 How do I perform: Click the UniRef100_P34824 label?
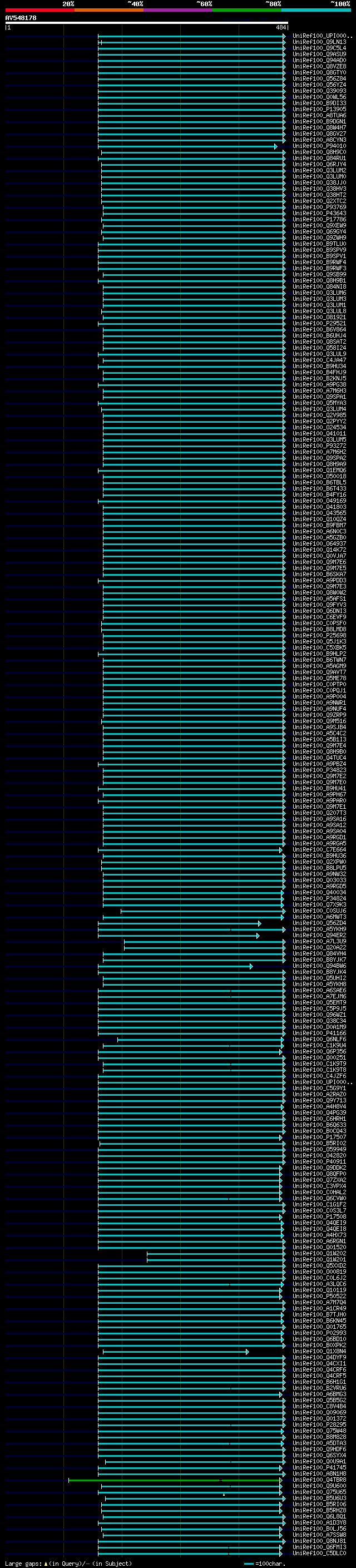coord(319,898)
